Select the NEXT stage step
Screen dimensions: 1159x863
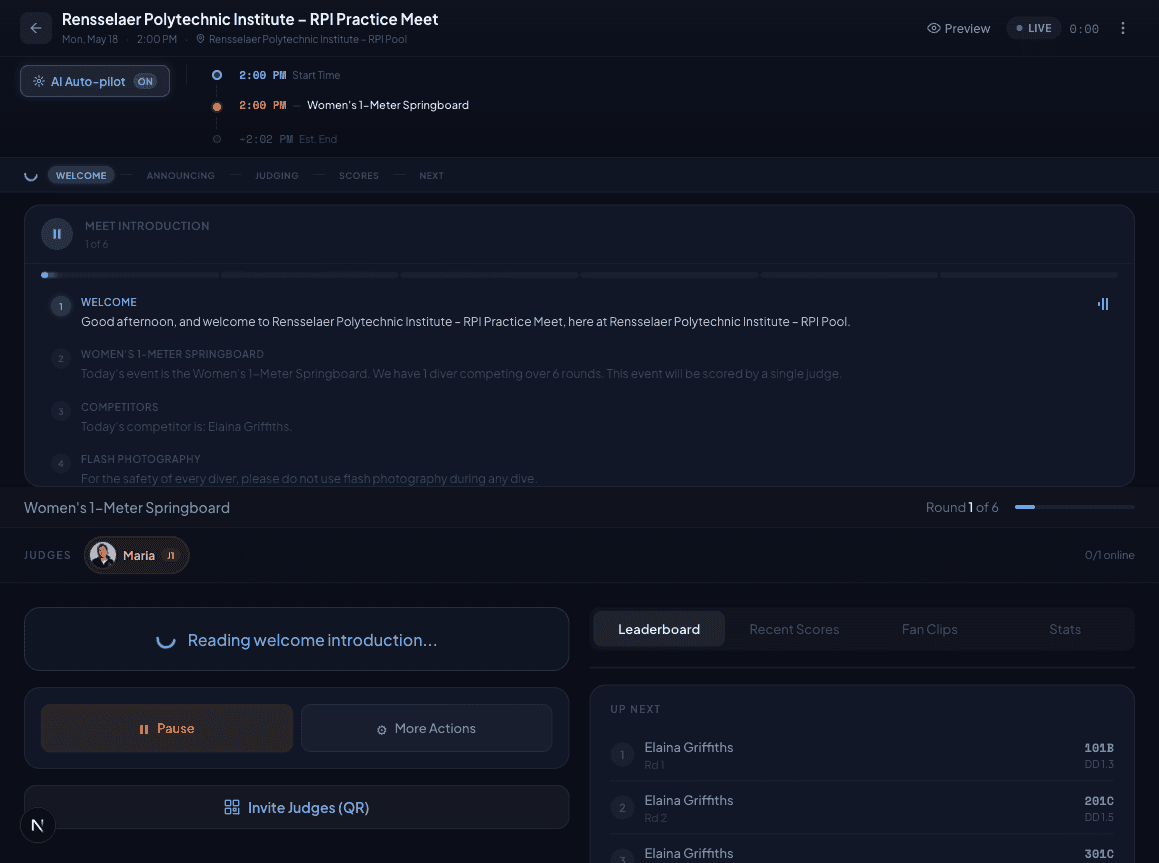coord(431,175)
